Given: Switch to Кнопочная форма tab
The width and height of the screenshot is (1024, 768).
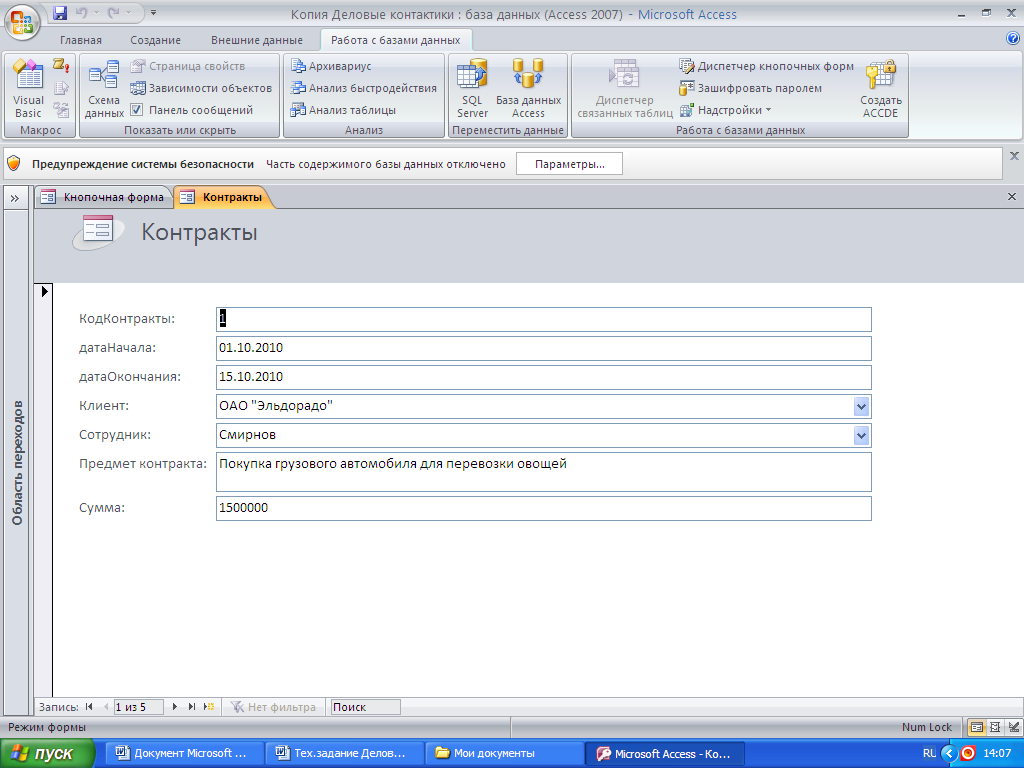Looking at the screenshot, I should tap(103, 197).
